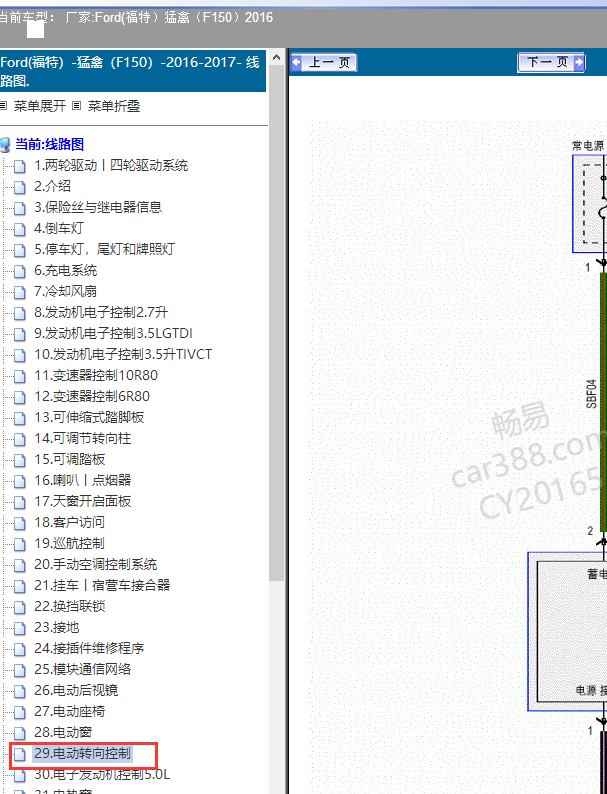607x794 pixels.
Task: Click page icon beside 16.喇叭丨点烟器
Action: click(20, 481)
